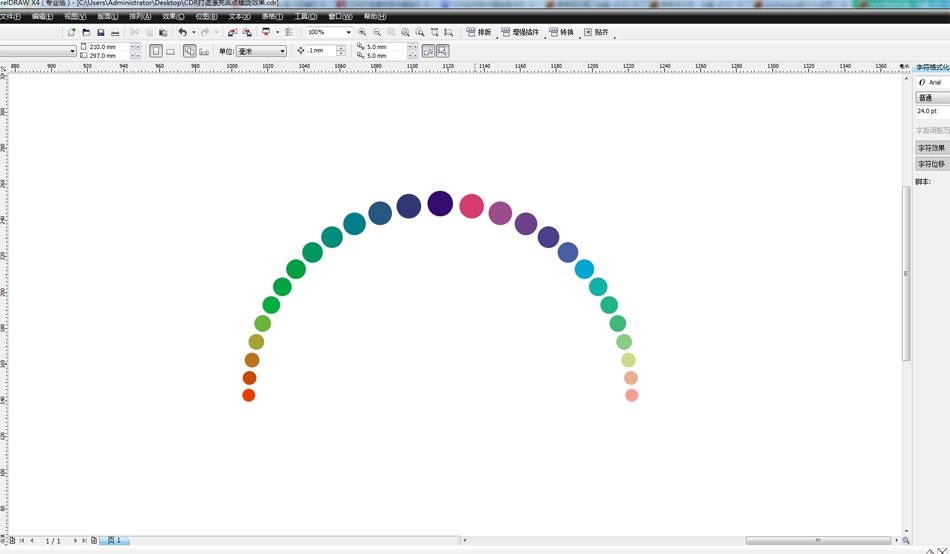Click the 排版 toolbar button
Viewport: 950px width, 554px height.
pyautogui.click(x=479, y=32)
